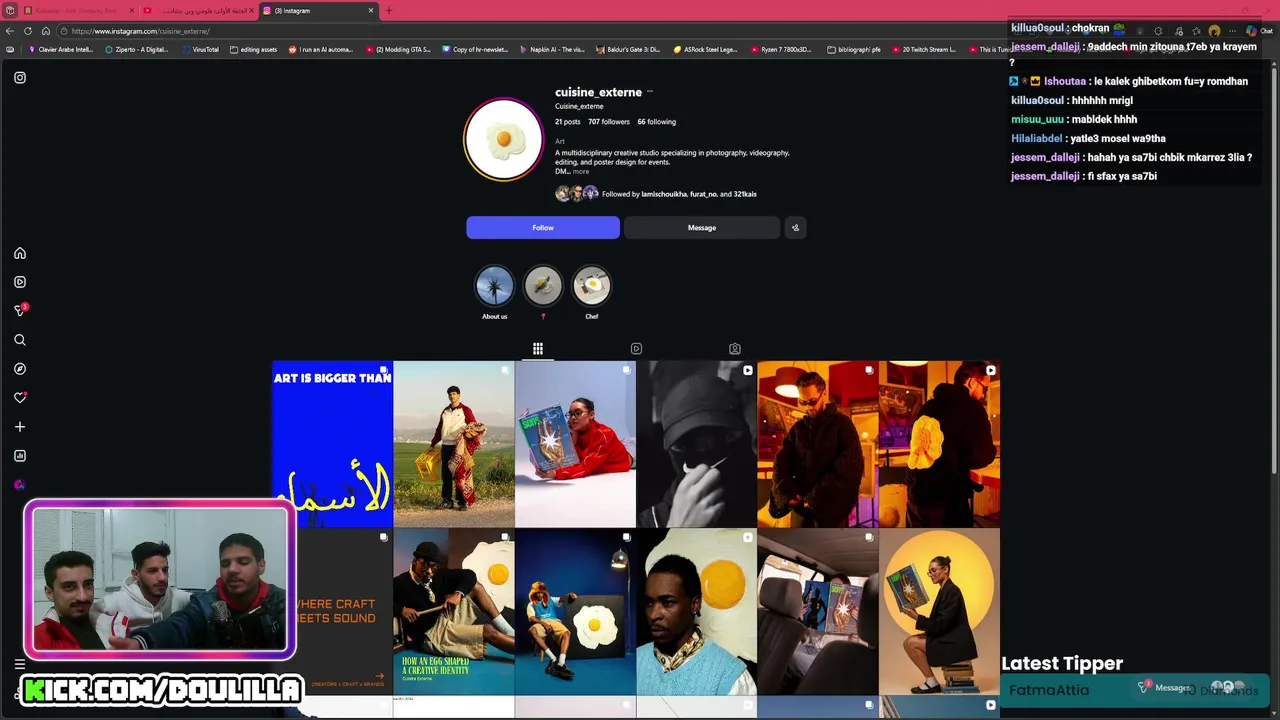Screen dimensions: 1280x720
Task: Open Notifications heart icon
Action: [x=20, y=398]
